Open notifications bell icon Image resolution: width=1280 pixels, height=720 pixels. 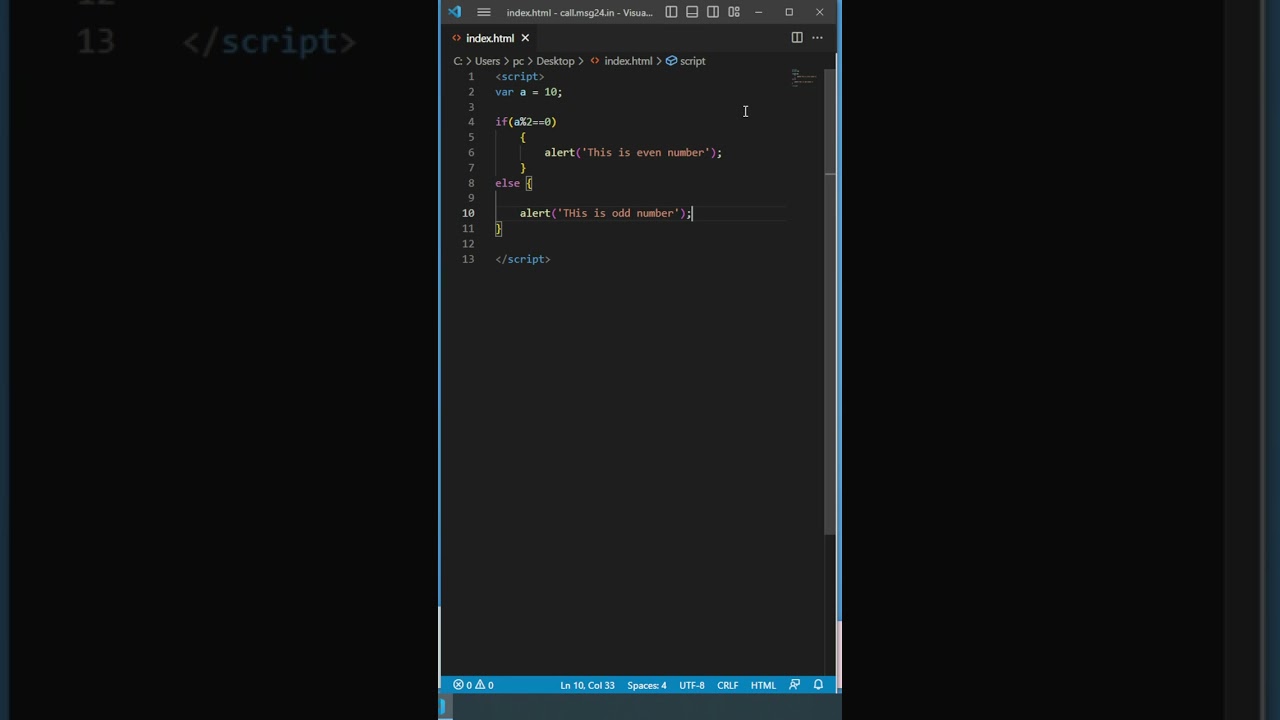818,685
